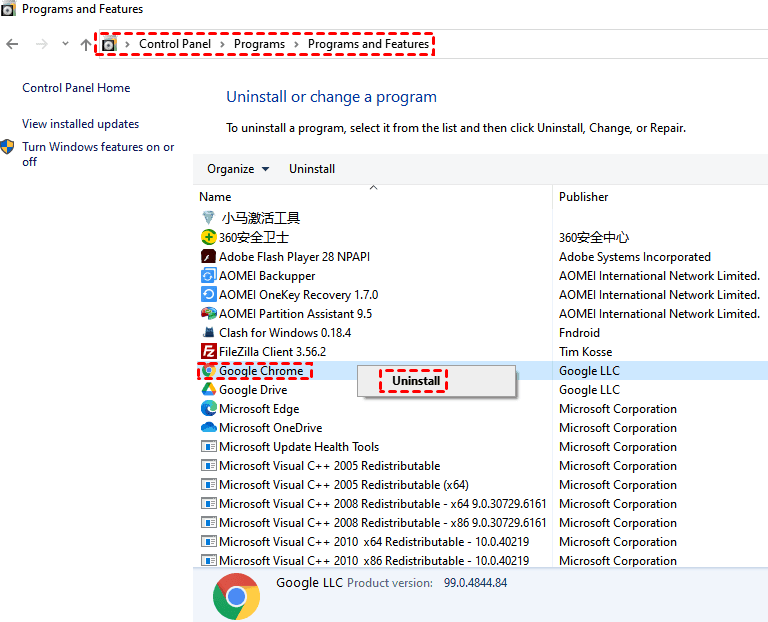The image size is (768, 622).
Task: Click icon of Visual C++ 2005 Redistributable (x64)
Action: (x=209, y=484)
